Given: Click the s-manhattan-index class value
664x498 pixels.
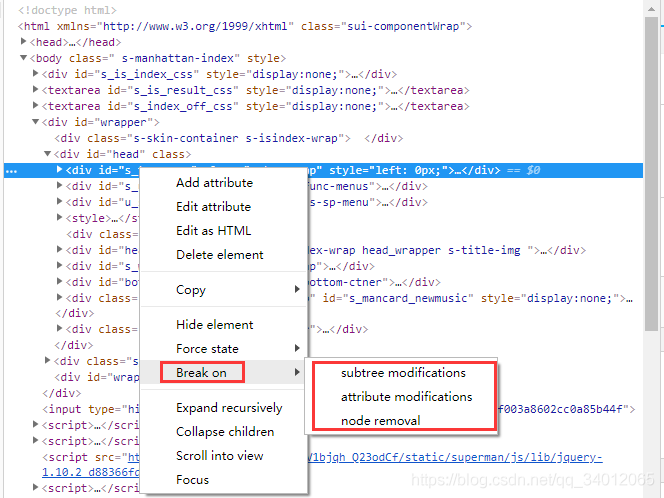Looking at the screenshot, I should coord(178,58).
